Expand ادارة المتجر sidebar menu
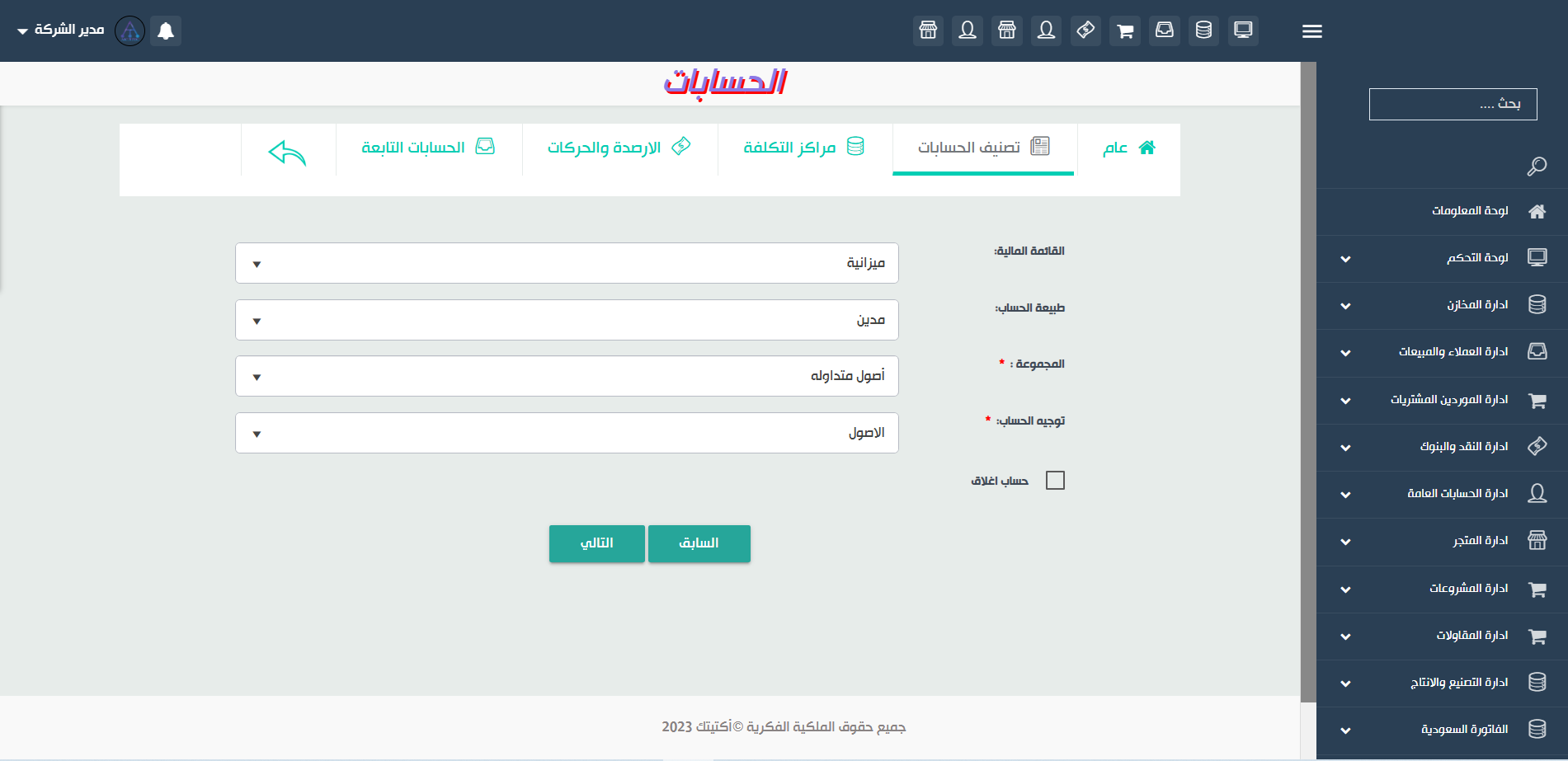The image size is (1568, 761). click(x=1442, y=542)
